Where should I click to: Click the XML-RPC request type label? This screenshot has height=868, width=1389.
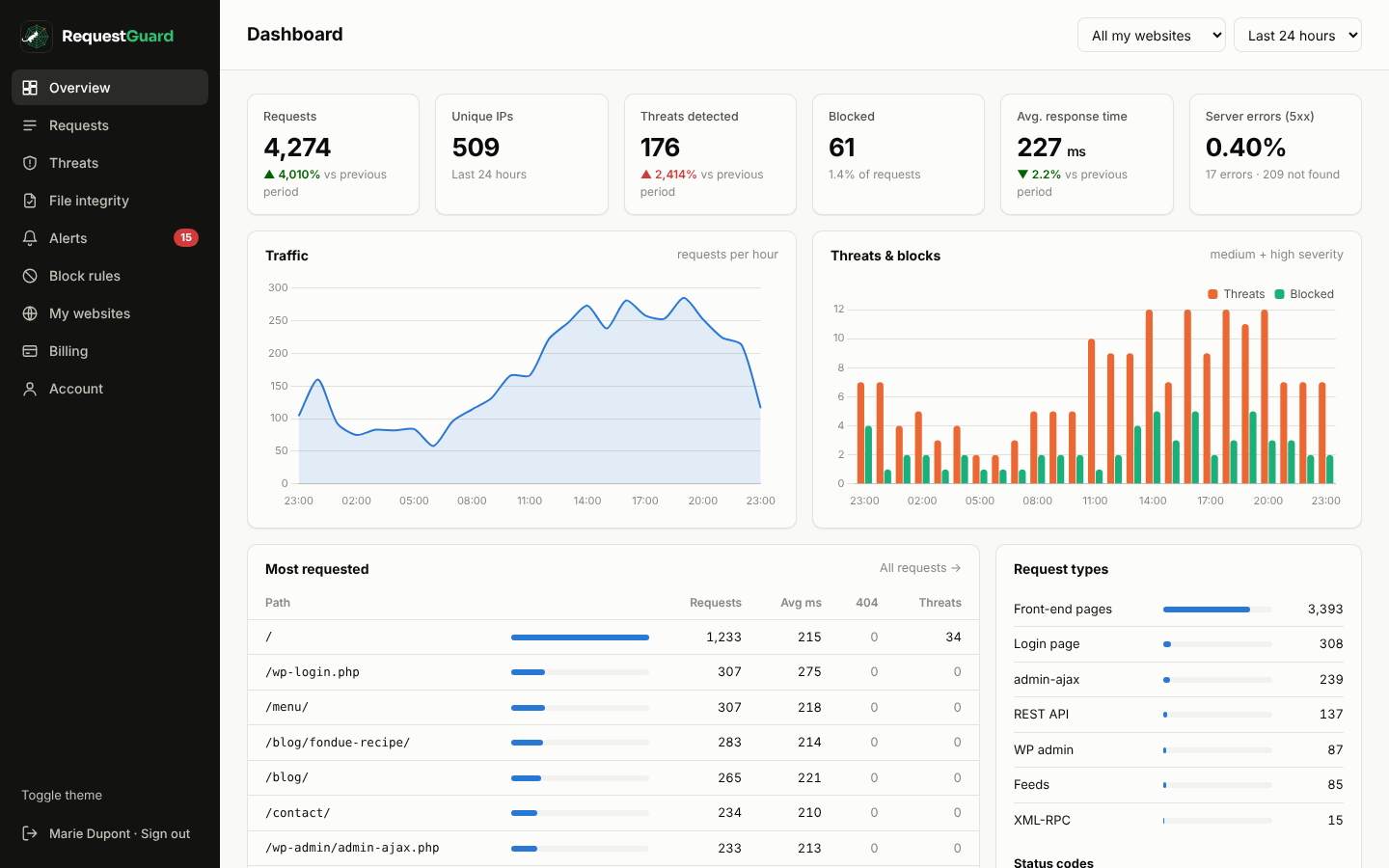point(1042,820)
